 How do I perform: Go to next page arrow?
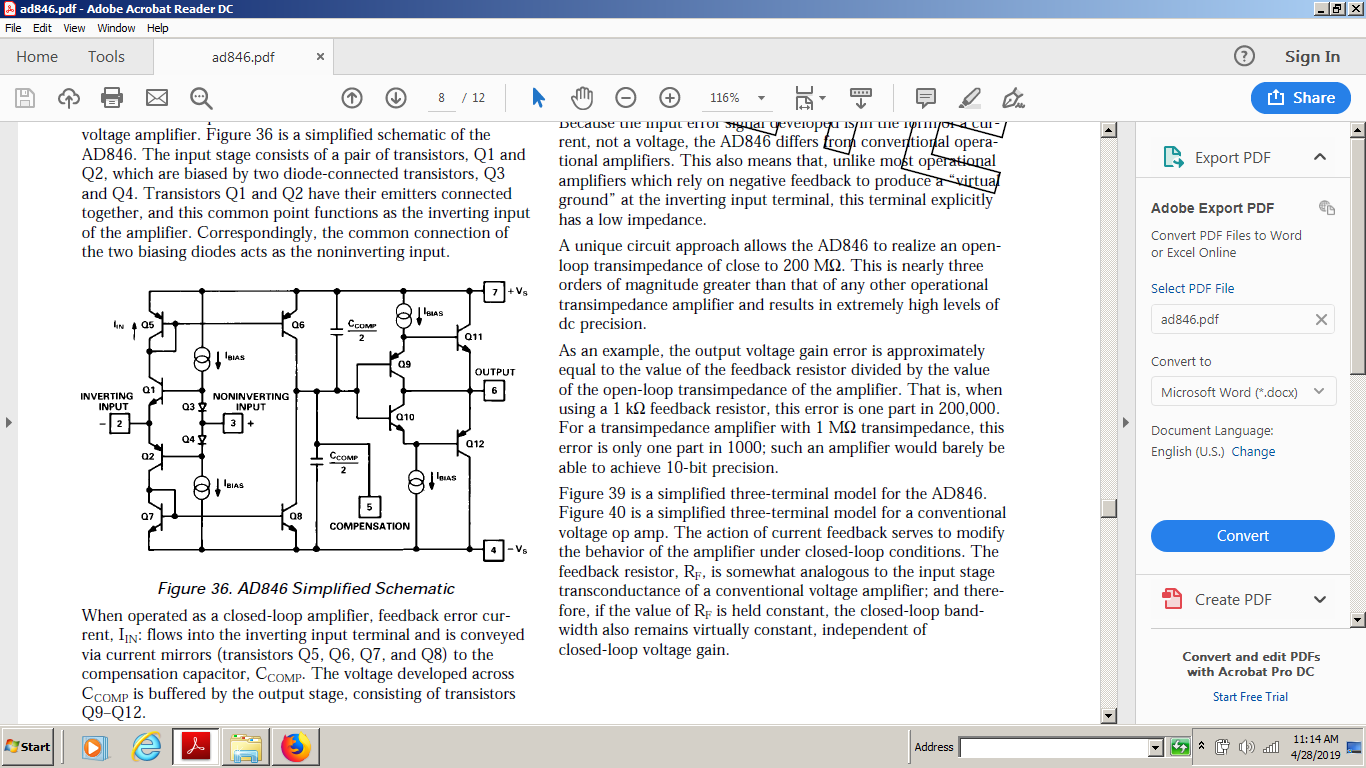pos(396,98)
